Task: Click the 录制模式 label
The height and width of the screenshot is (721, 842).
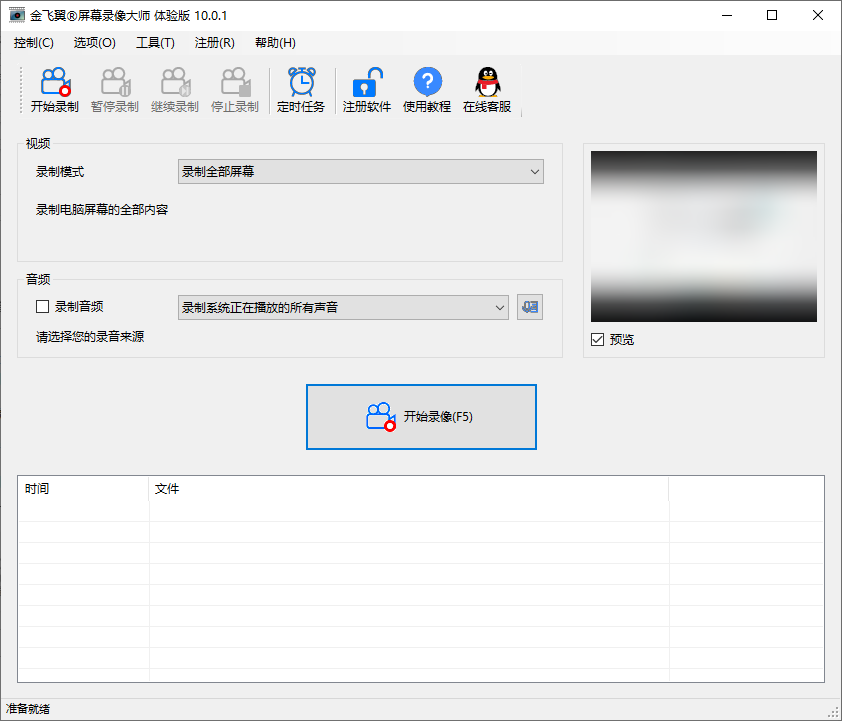Action: (x=60, y=172)
